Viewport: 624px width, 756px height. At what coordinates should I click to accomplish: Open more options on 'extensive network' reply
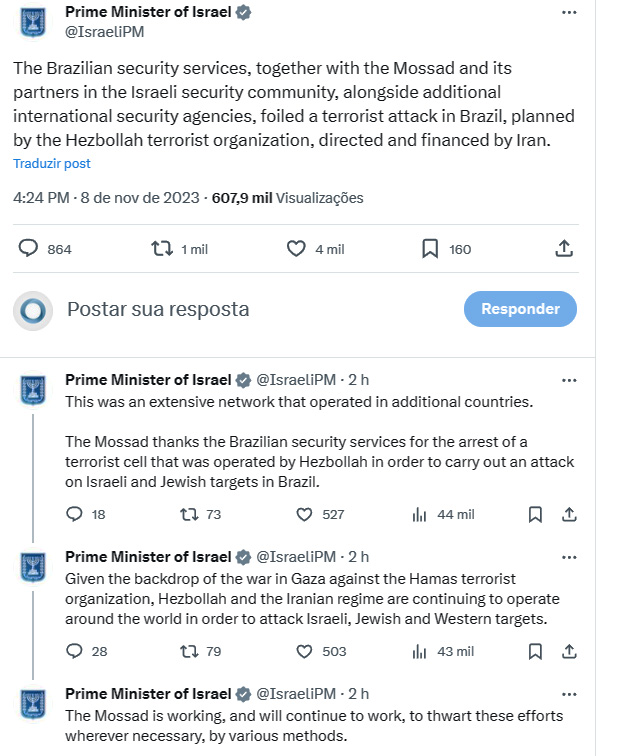569,380
